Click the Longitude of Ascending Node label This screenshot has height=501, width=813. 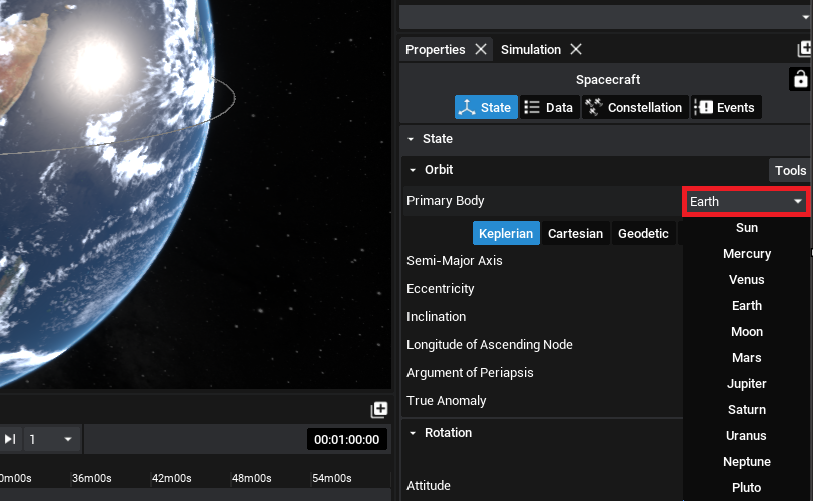pyautogui.click(x=489, y=344)
